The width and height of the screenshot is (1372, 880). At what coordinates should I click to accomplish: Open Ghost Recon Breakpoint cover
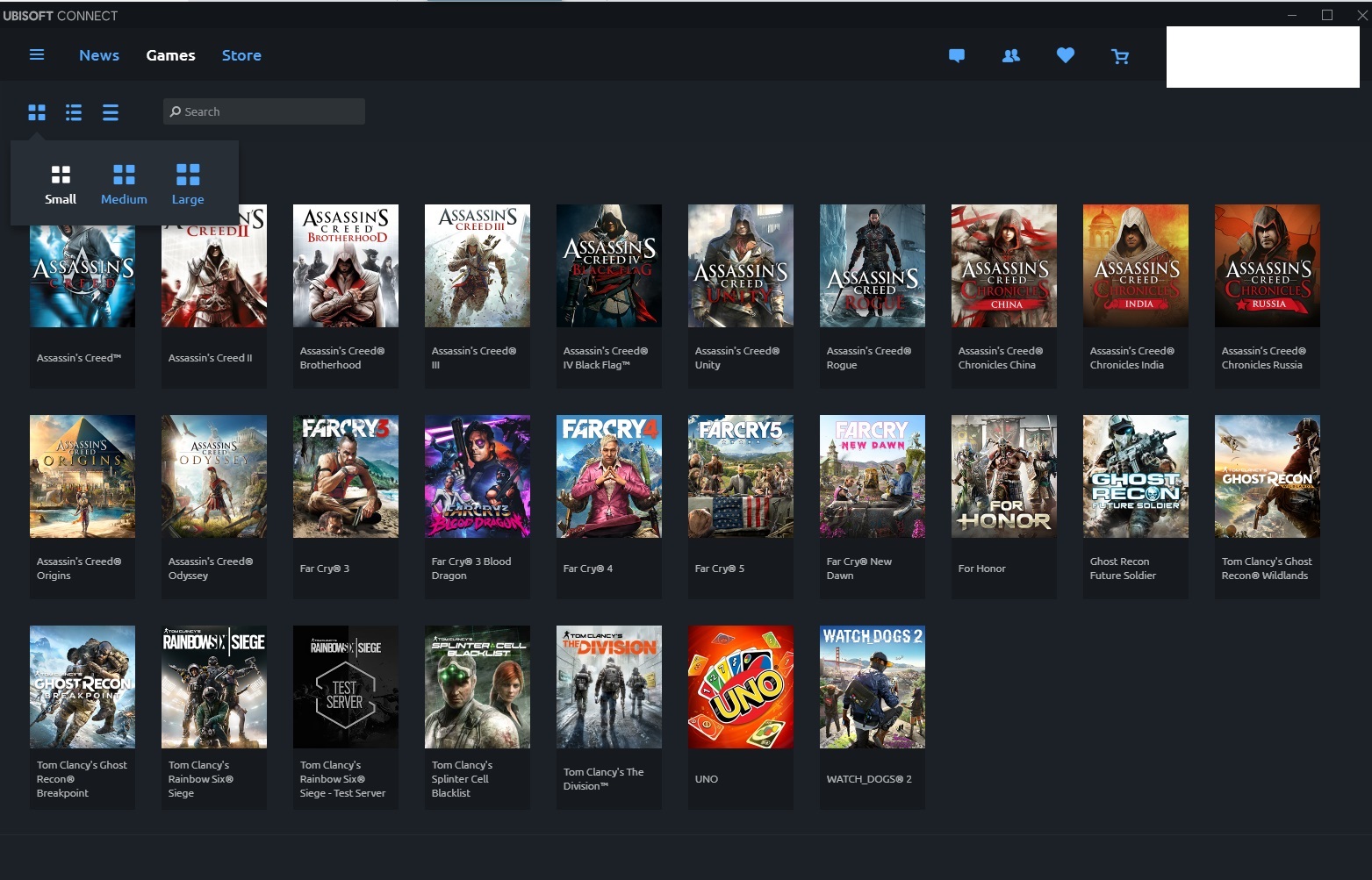83,687
